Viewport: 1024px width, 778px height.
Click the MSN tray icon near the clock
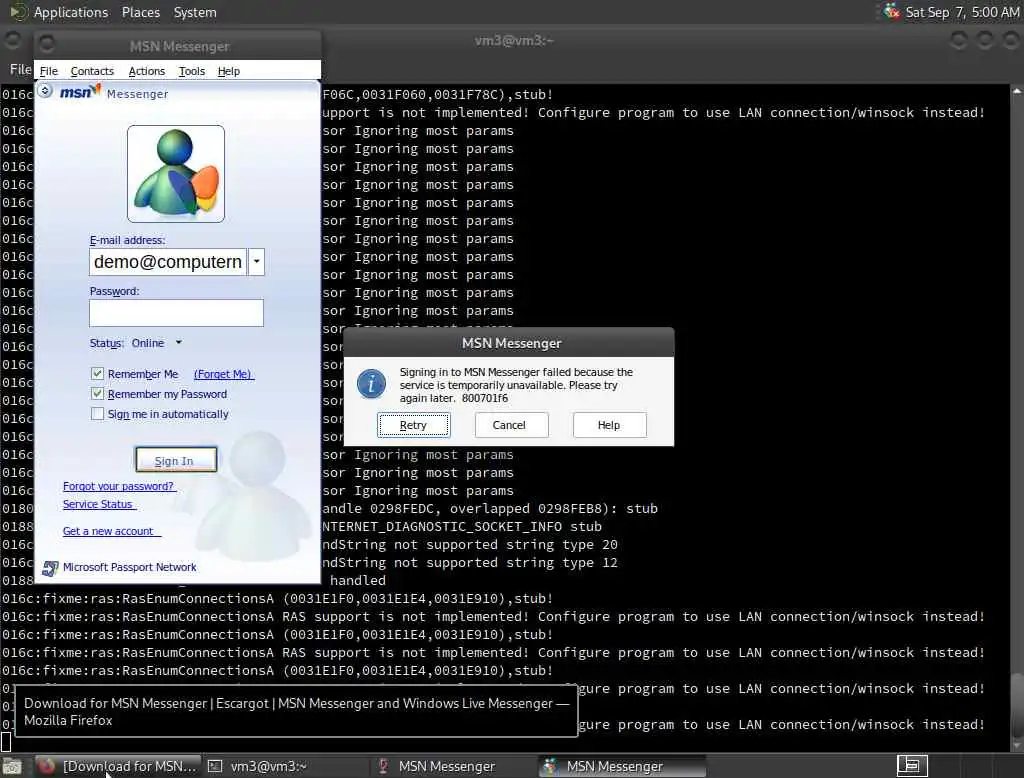(x=891, y=11)
